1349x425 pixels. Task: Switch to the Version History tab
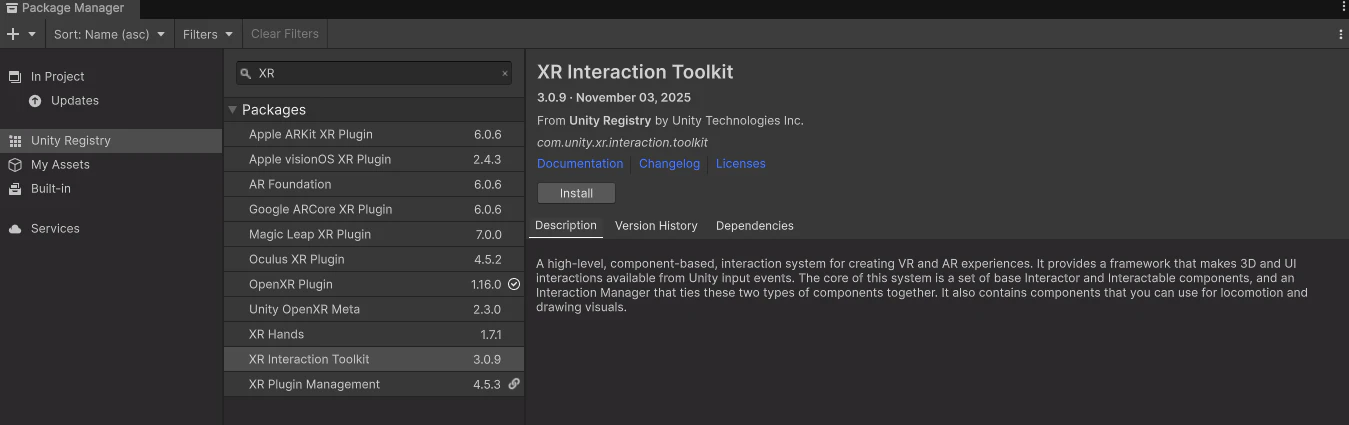pos(656,226)
